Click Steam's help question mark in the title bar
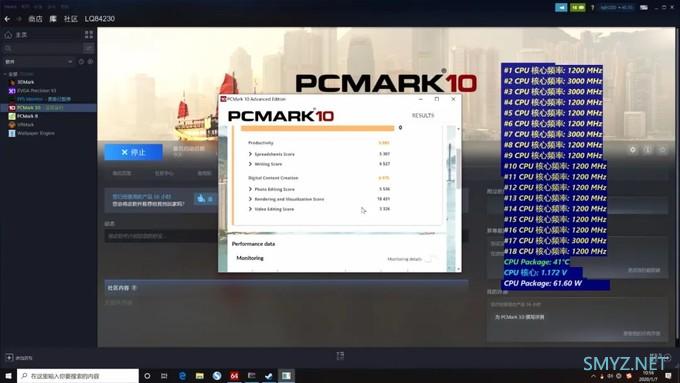This screenshot has height=383, width=680. [x=593, y=7]
